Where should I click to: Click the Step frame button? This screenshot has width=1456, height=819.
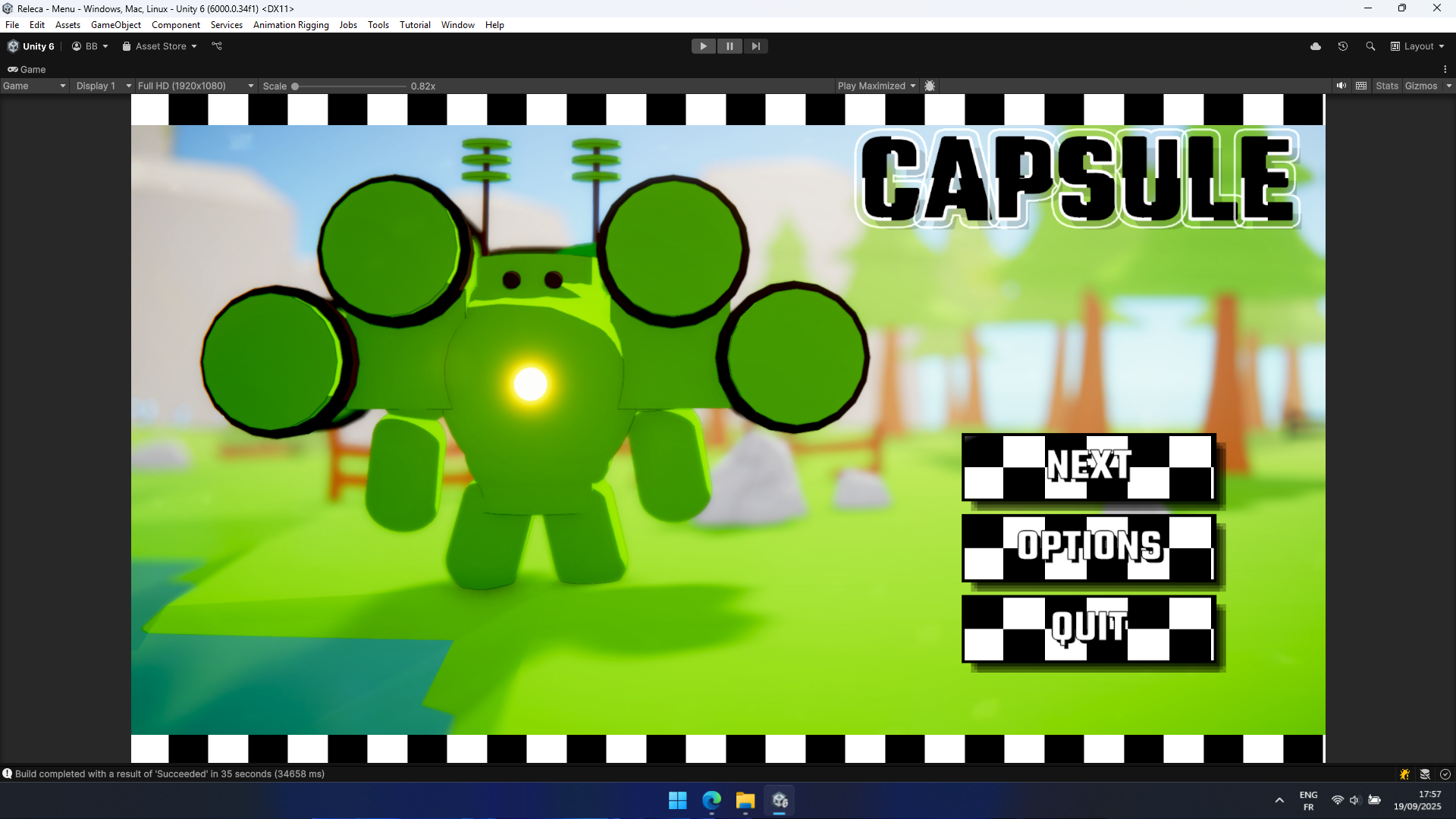[x=755, y=46]
